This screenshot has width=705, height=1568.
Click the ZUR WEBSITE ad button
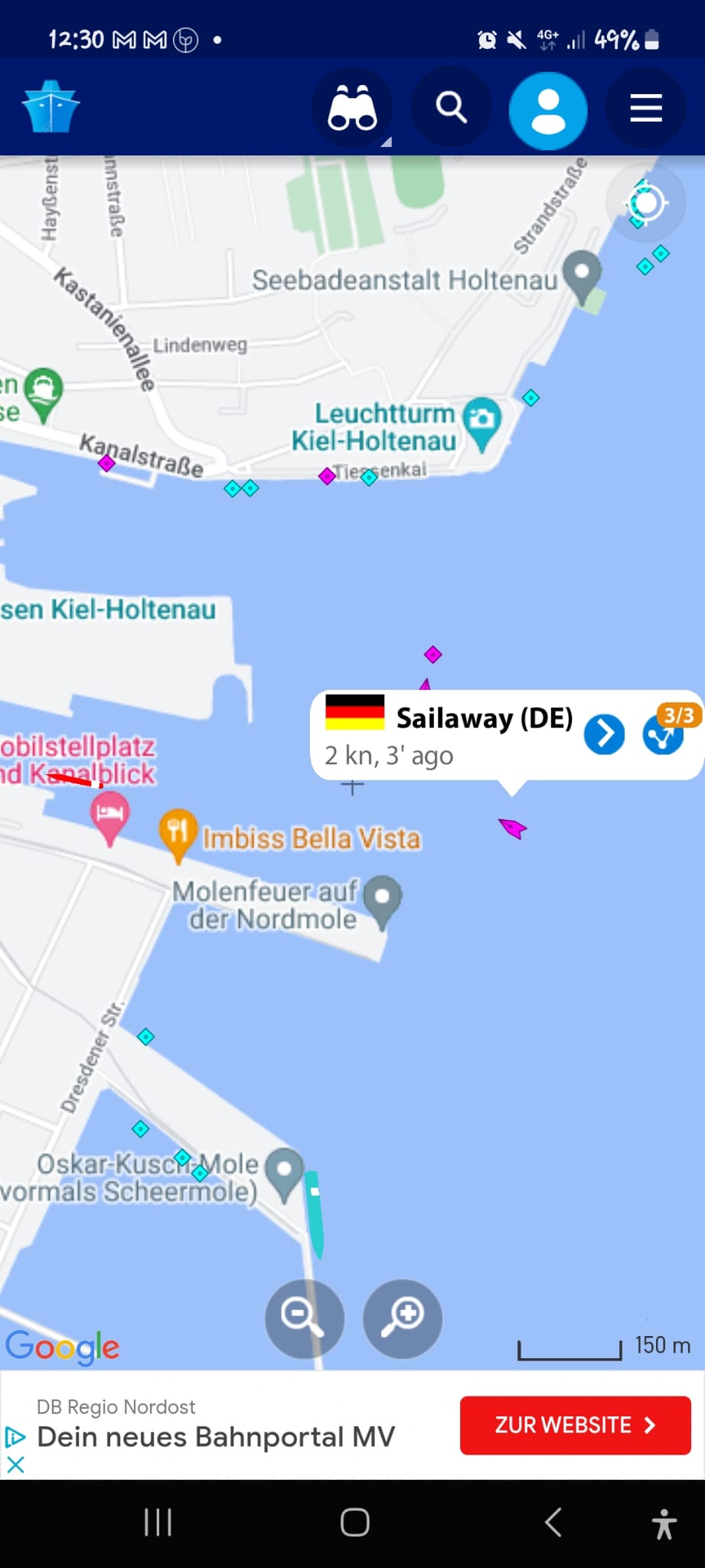[576, 1425]
